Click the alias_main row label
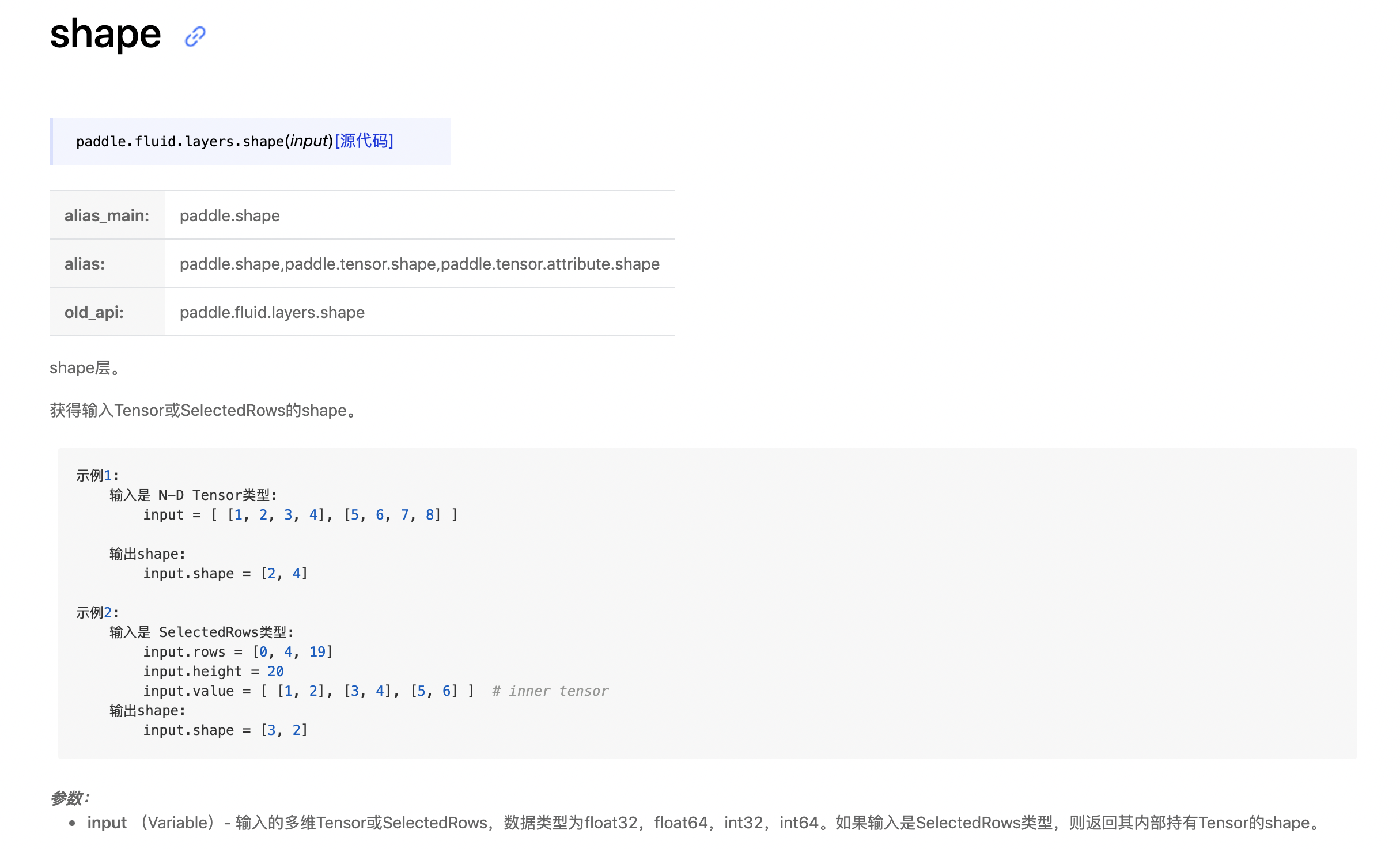This screenshot has height=849, width=1400. (107, 215)
